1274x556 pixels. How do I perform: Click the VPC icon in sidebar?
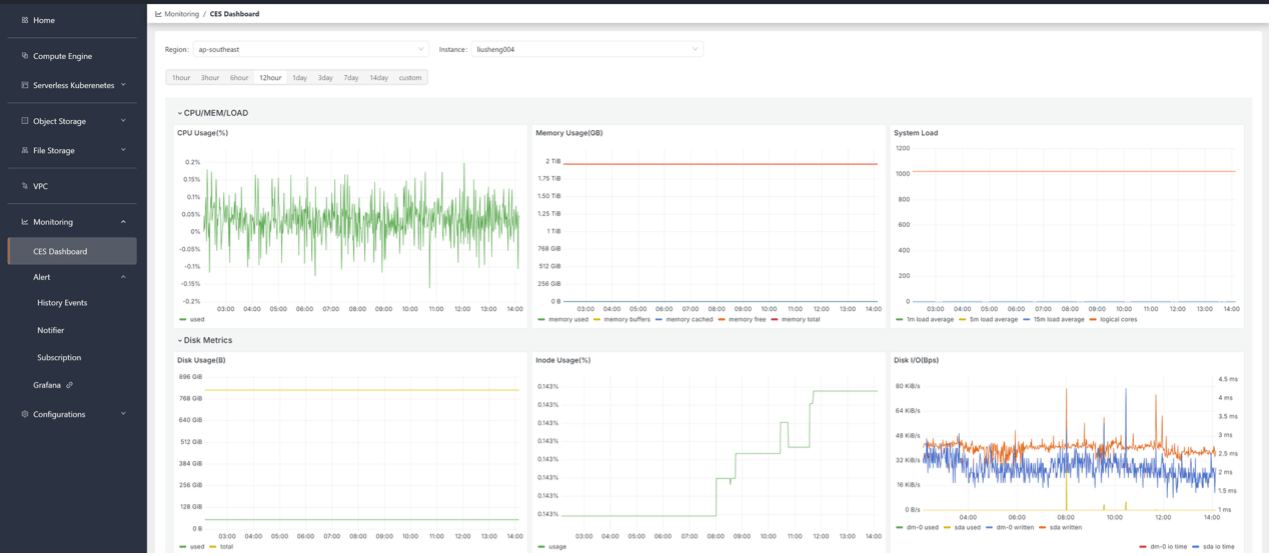(25, 186)
